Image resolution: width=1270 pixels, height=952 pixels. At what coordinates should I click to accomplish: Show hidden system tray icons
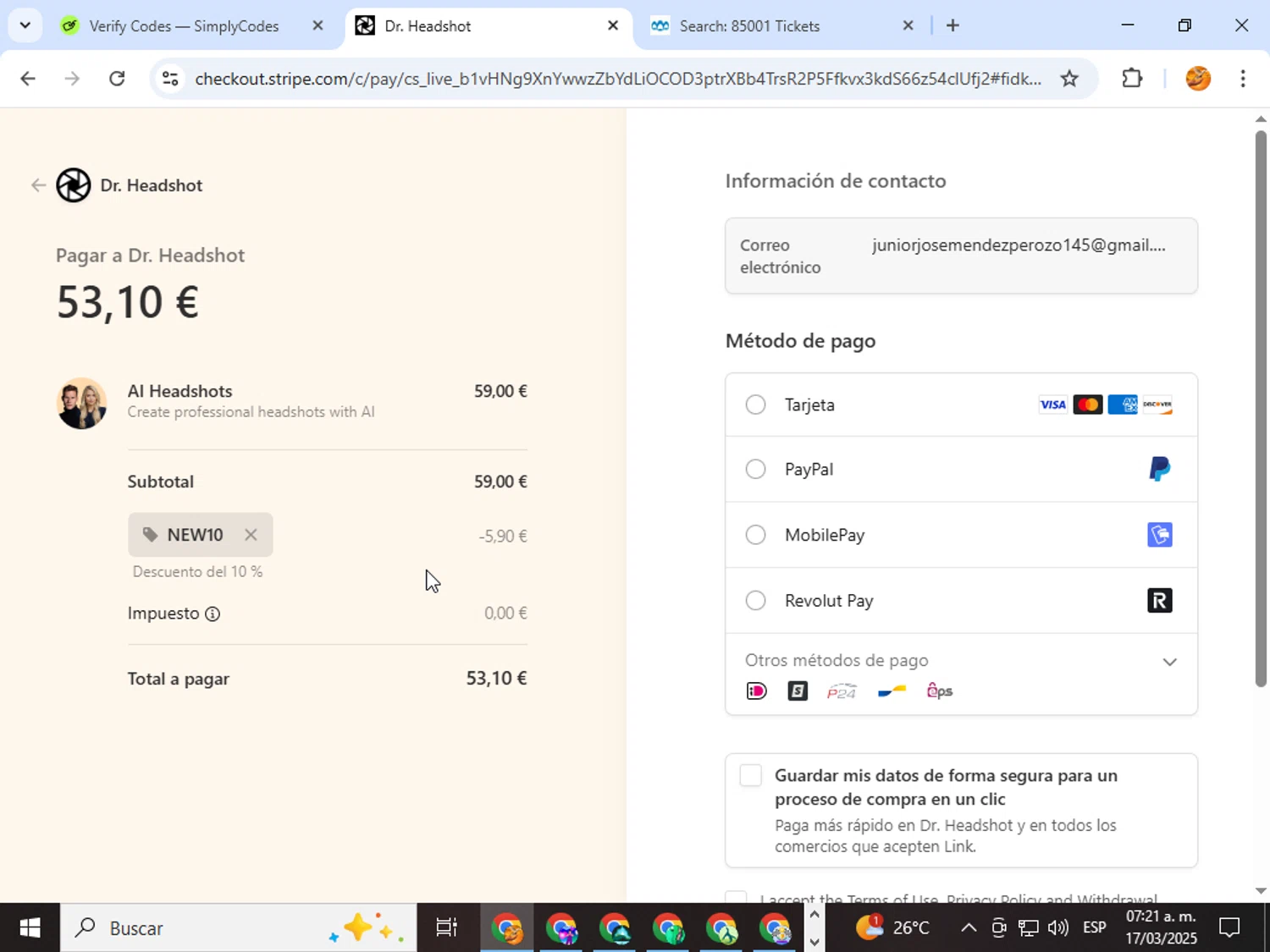(x=968, y=928)
